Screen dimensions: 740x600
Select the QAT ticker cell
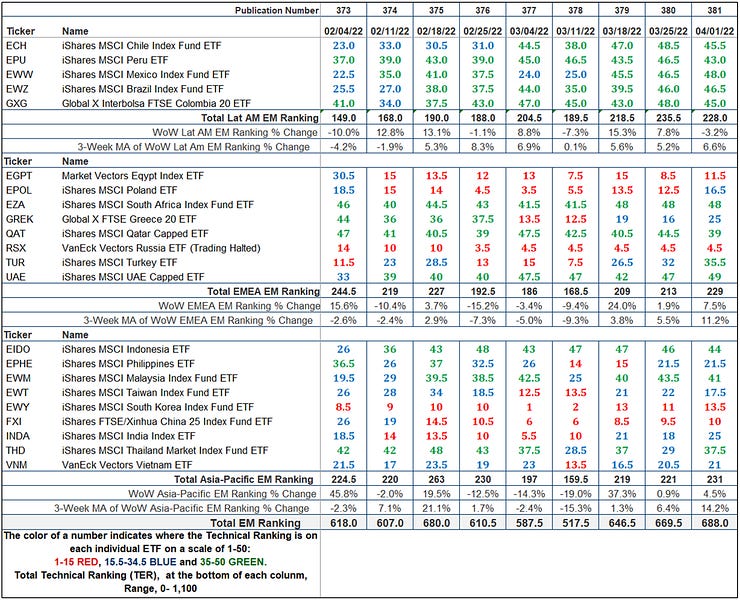16,234
